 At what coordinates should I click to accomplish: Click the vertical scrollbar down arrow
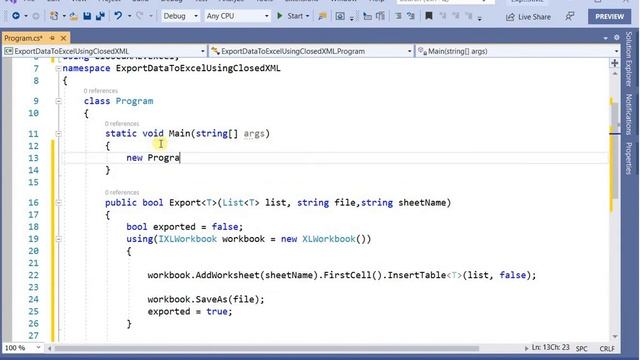point(615,336)
